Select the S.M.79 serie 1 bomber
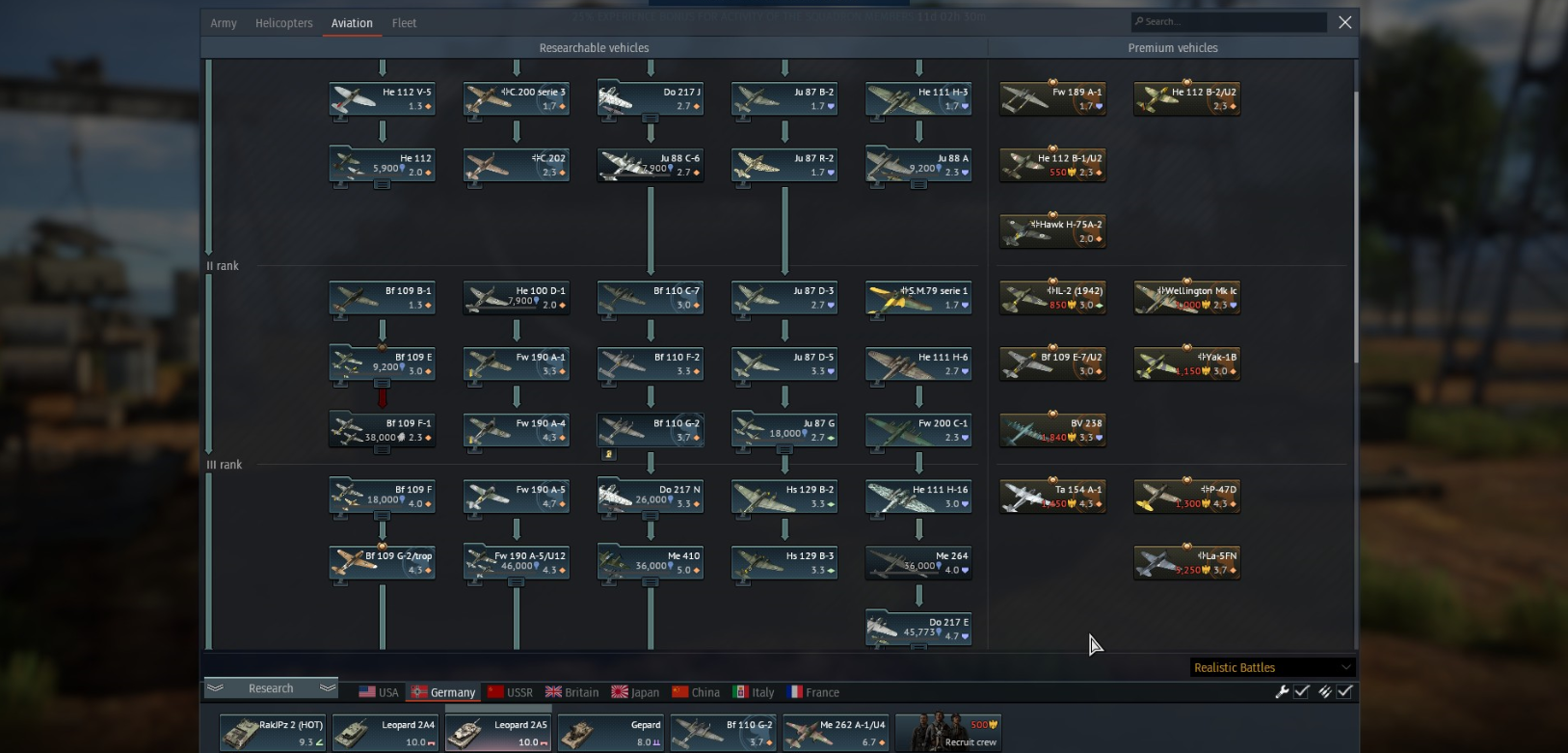Screen dimensions: 1568x753 coord(918,298)
